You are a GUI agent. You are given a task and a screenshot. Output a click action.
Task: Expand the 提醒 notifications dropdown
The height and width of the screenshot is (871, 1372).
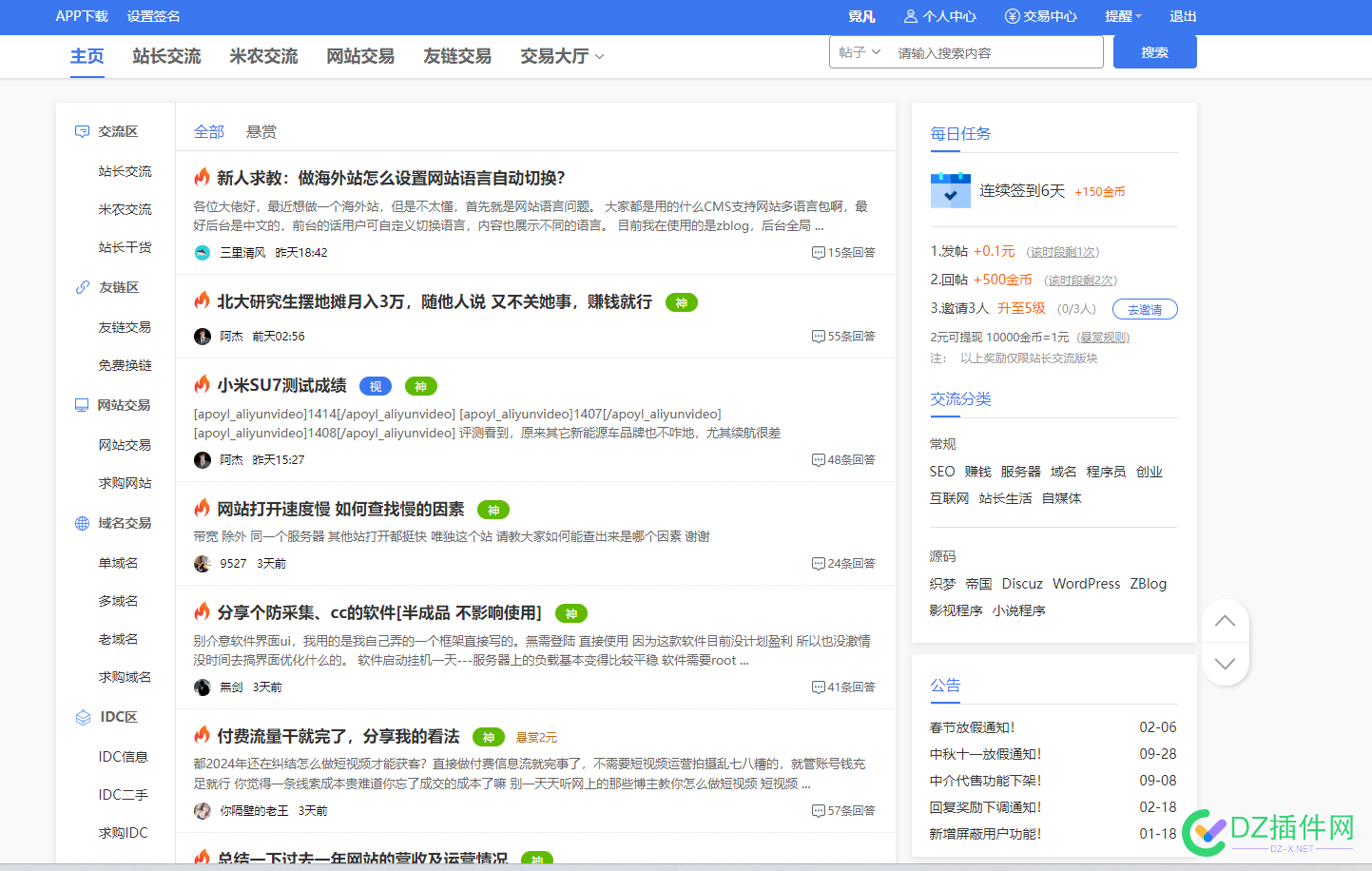click(1123, 16)
